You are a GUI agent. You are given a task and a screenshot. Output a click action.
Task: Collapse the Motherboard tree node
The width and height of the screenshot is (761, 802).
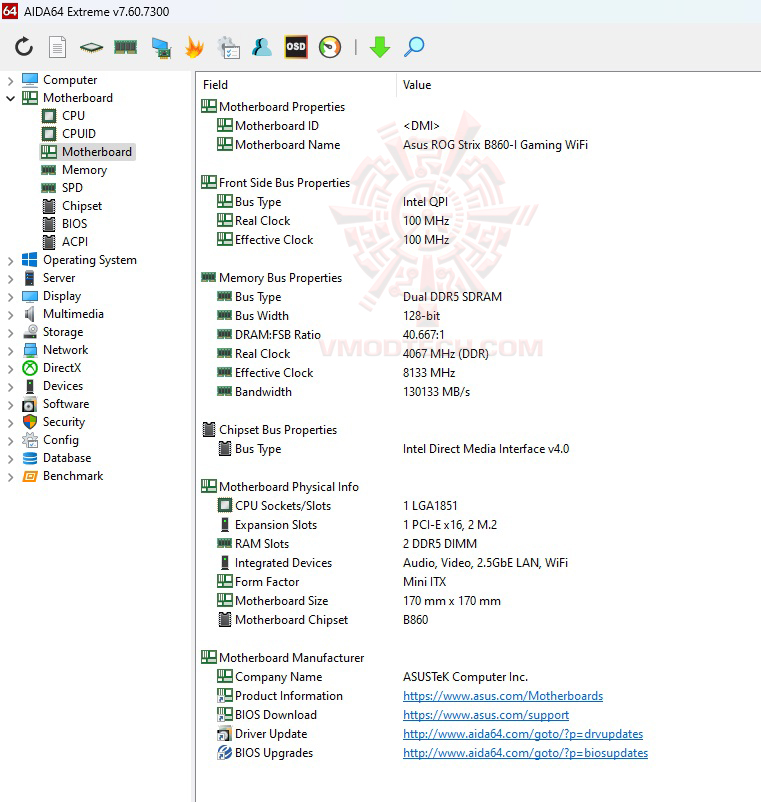(x=10, y=98)
